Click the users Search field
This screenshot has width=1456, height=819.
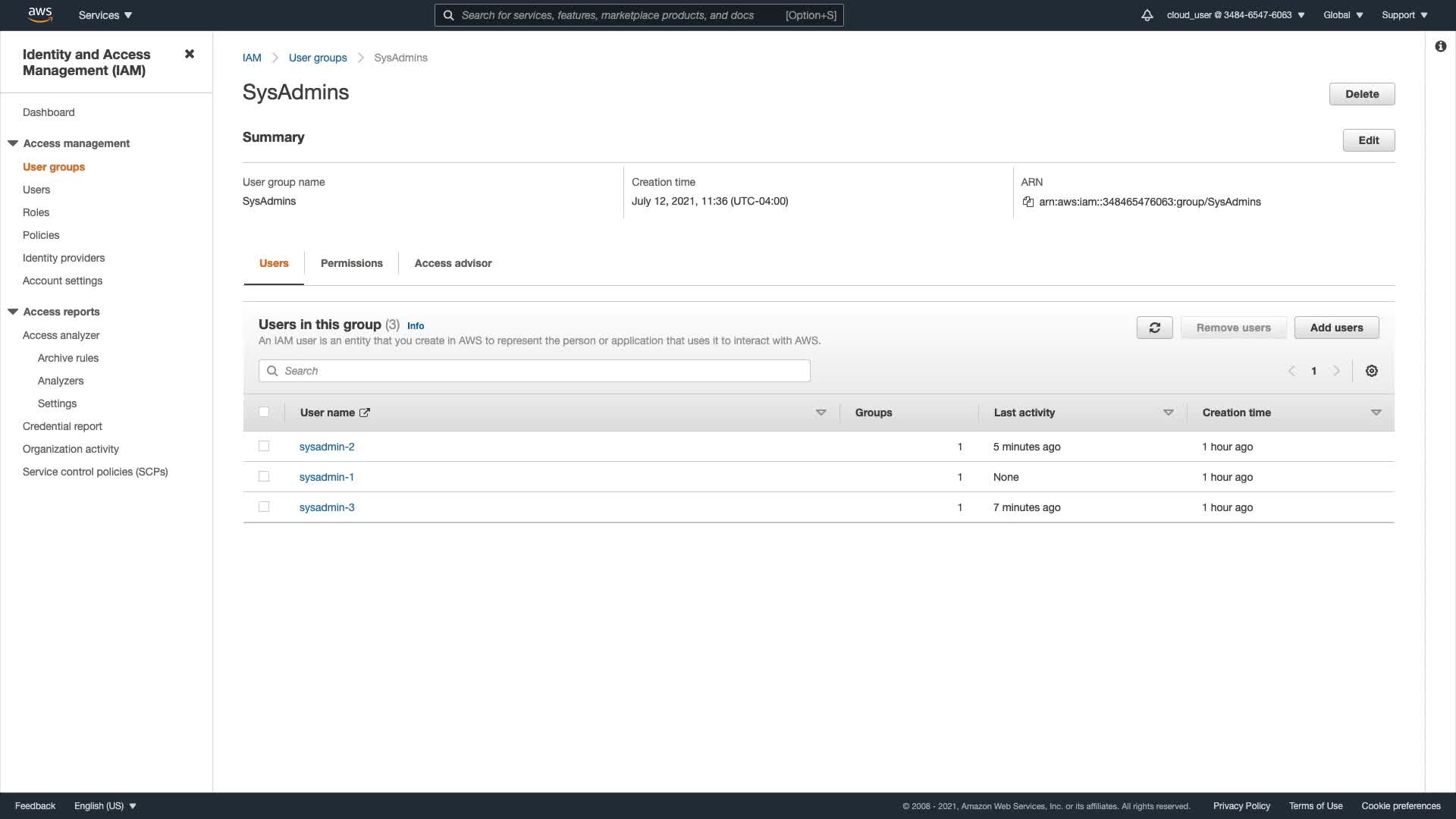pos(534,371)
